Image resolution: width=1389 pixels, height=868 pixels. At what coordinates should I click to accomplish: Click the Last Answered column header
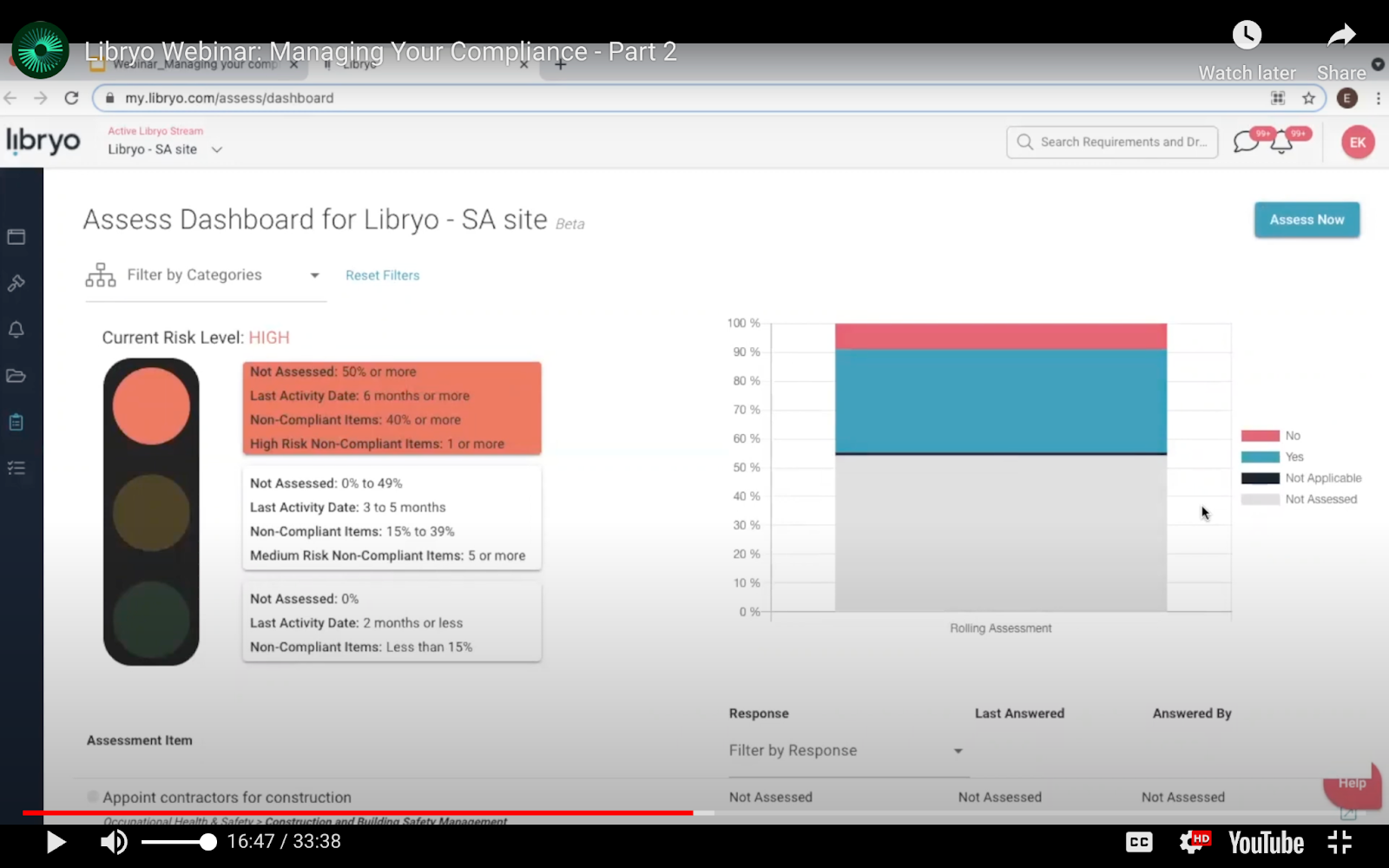point(1019,713)
